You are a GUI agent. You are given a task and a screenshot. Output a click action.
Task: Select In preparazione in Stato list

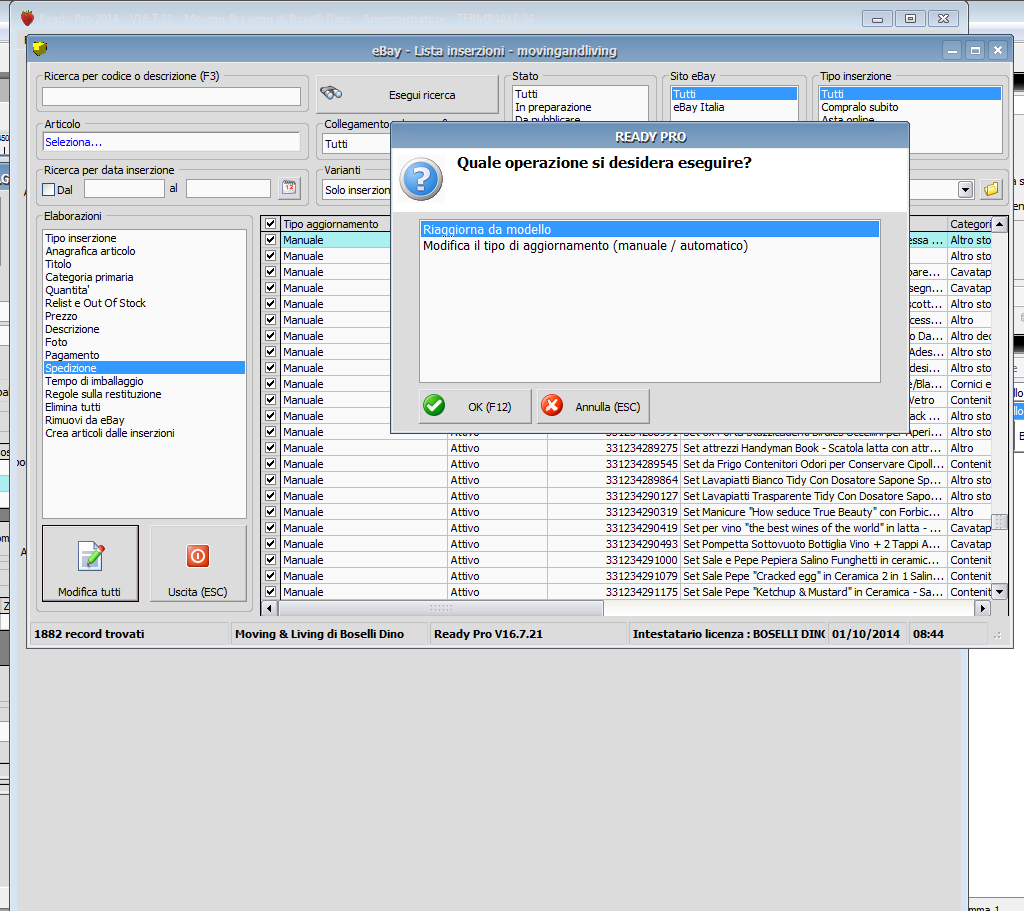pyautogui.click(x=580, y=107)
